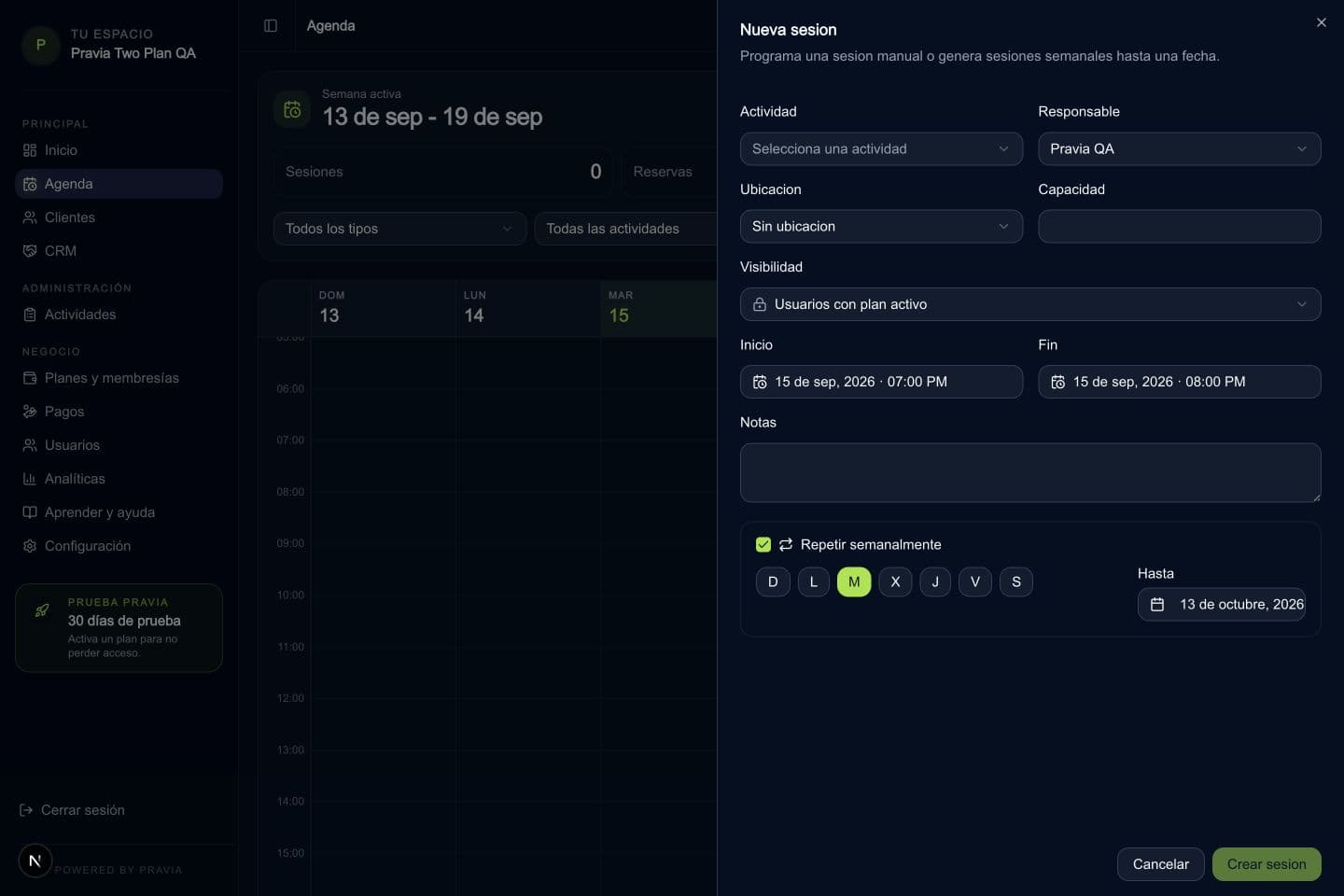Toggle the S (sábado) day button

(x=1016, y=581)
